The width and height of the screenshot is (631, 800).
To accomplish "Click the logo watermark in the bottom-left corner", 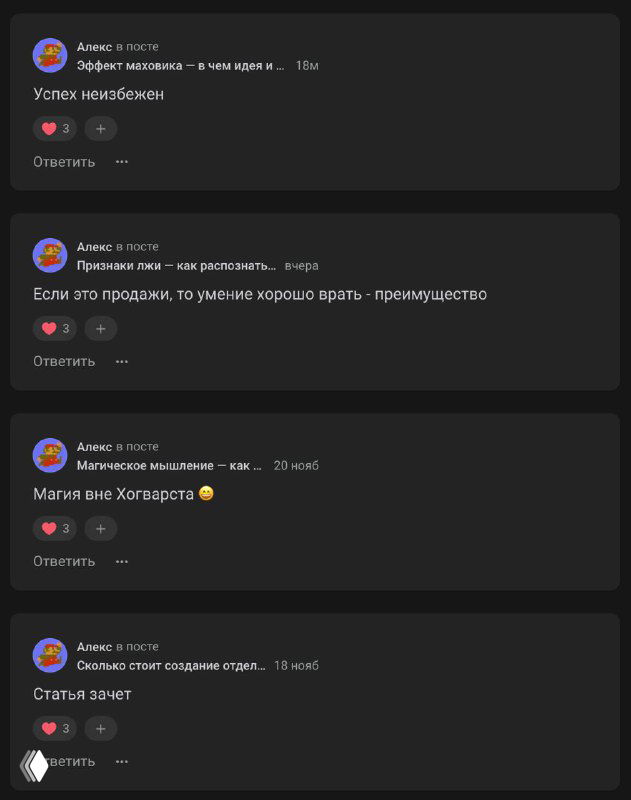I will [x=35, y=764].
